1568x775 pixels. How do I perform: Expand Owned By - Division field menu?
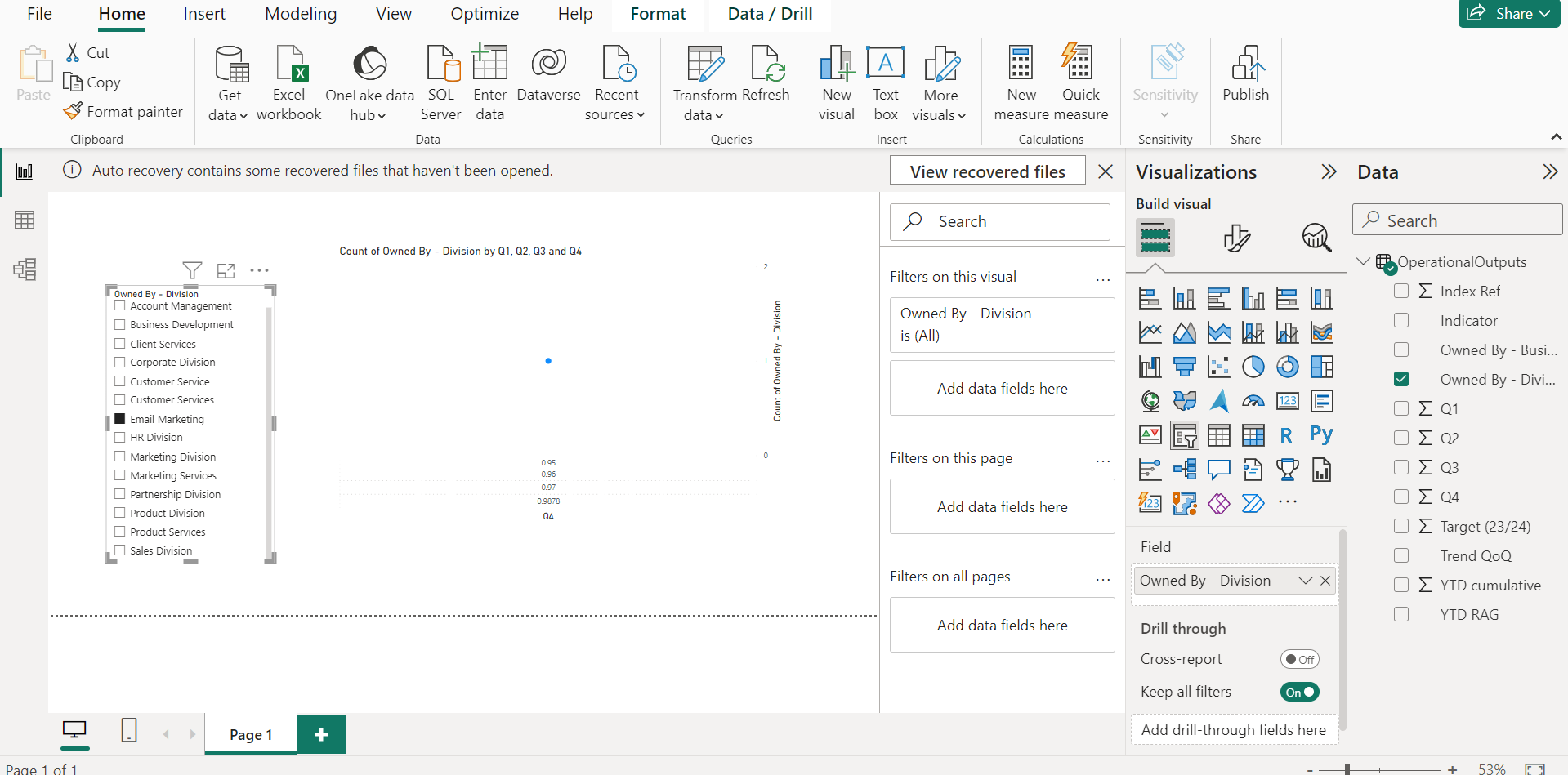1305,581
